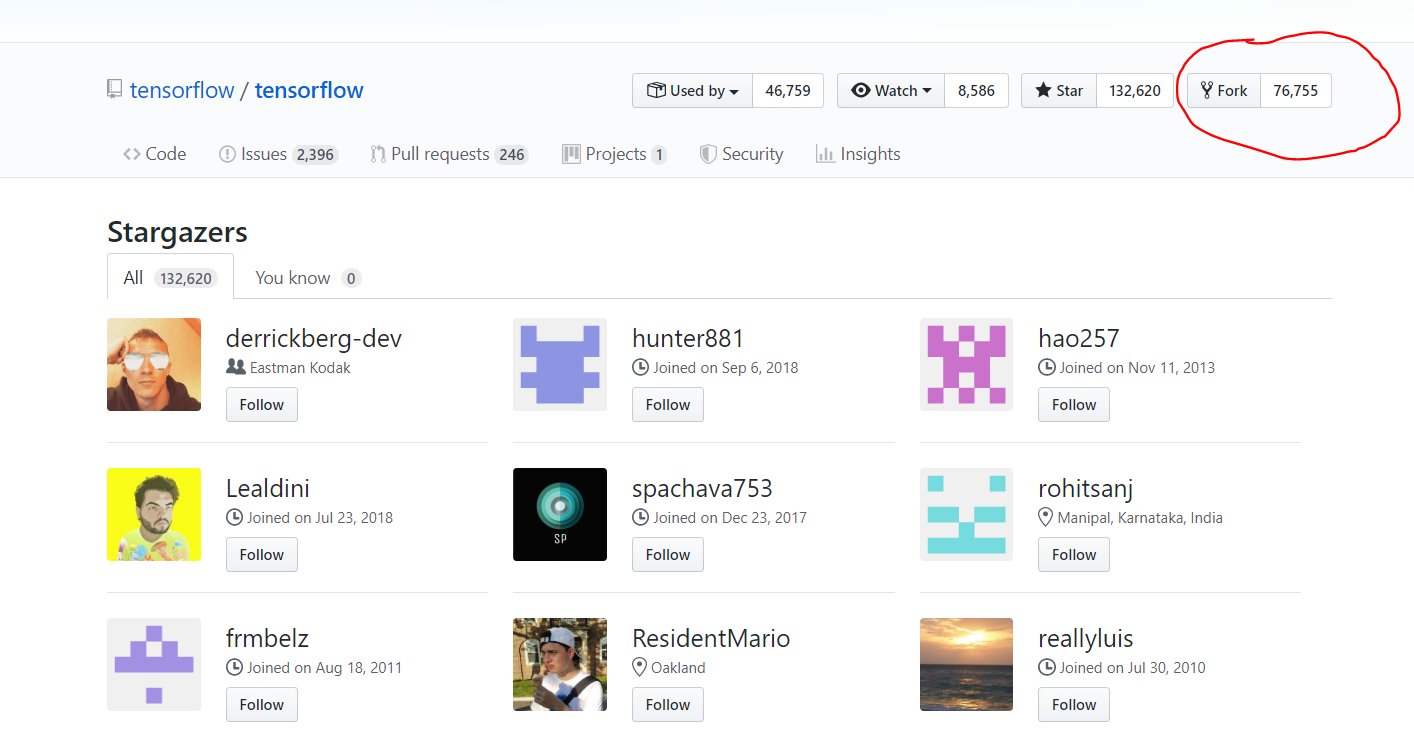Open the bold tensorflow repository name link
1414x729 pixels.
click(309, 90)
